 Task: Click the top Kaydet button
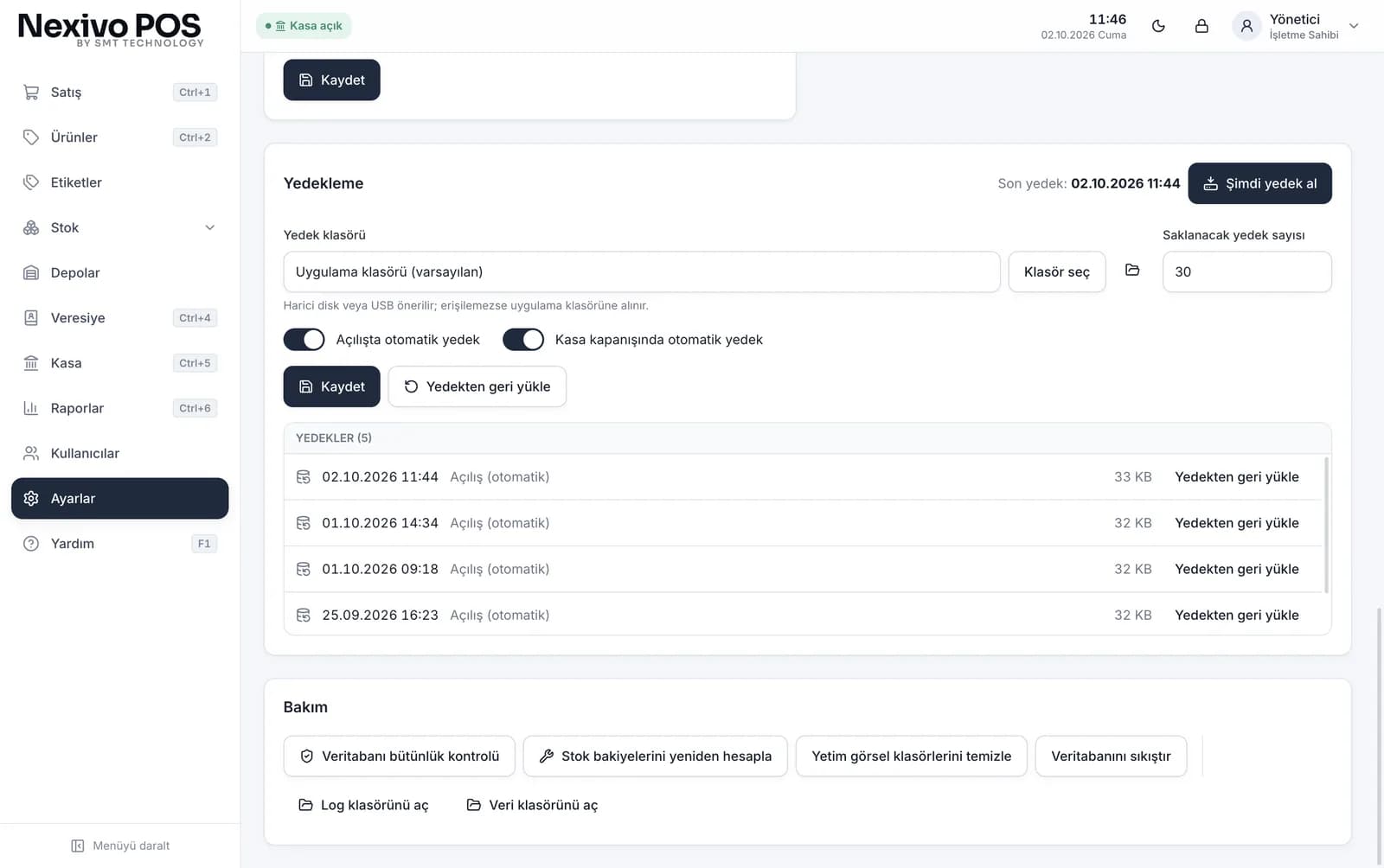[331, 80]
